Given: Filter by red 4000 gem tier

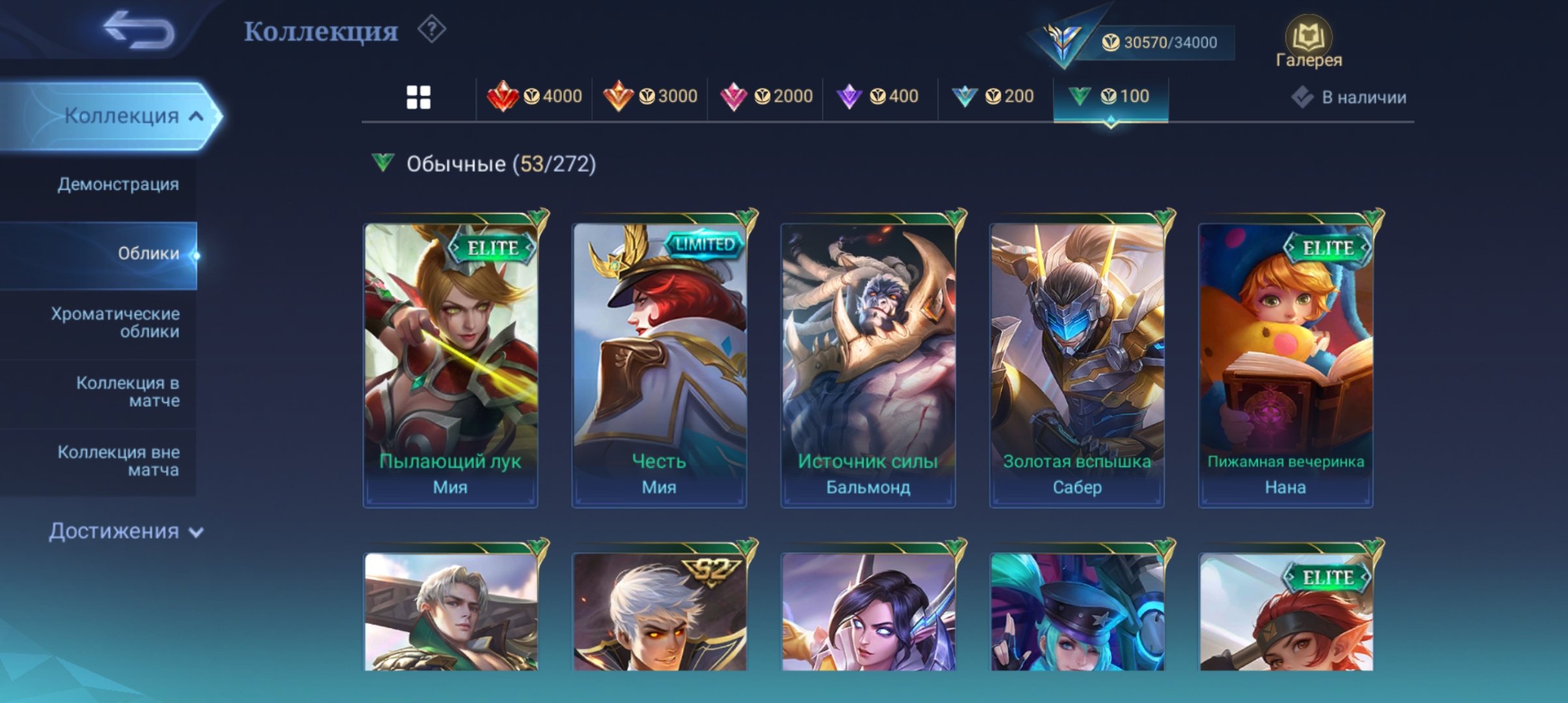Looking at the screenshot, I should point(534,97).
